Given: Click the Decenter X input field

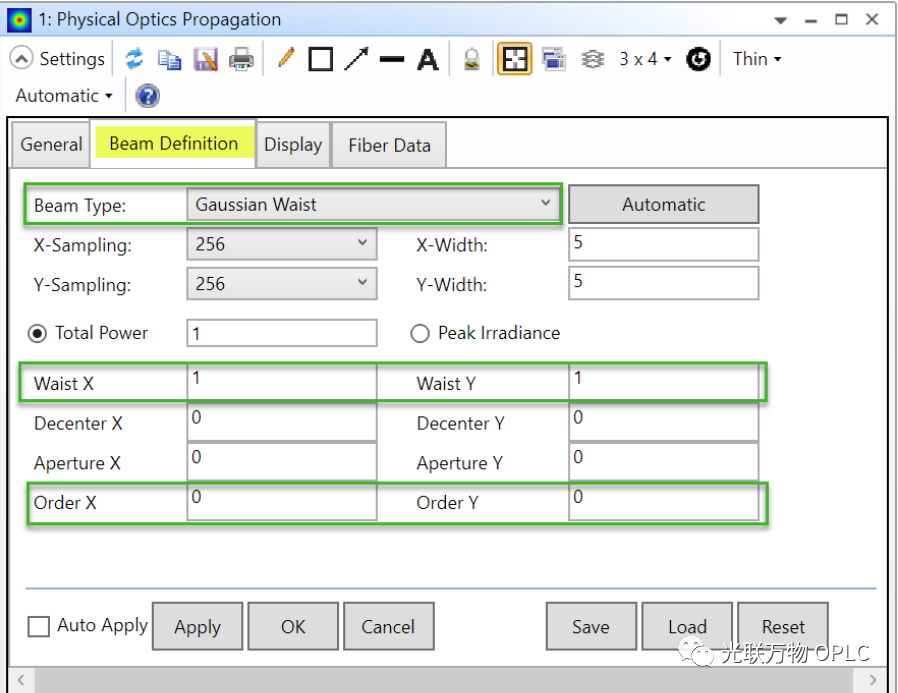Looking at the screenshot, I should tap(282, 422).
